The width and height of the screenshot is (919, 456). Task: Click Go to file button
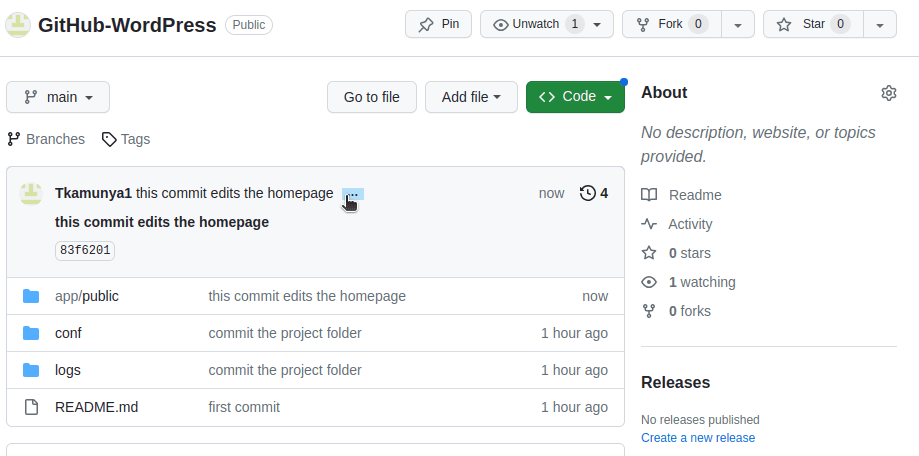click(372, 97)
